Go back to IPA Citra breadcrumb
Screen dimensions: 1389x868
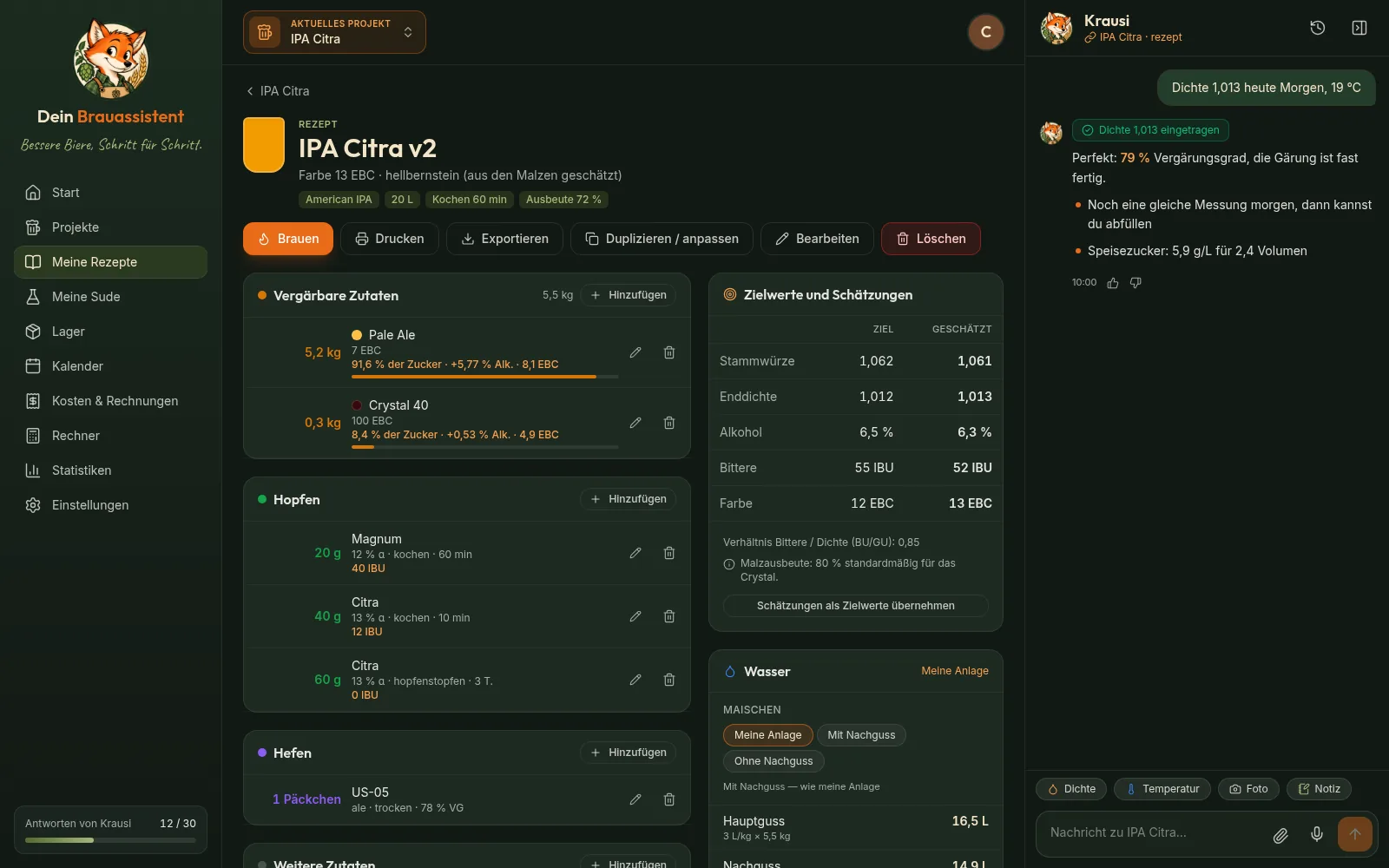278,91
